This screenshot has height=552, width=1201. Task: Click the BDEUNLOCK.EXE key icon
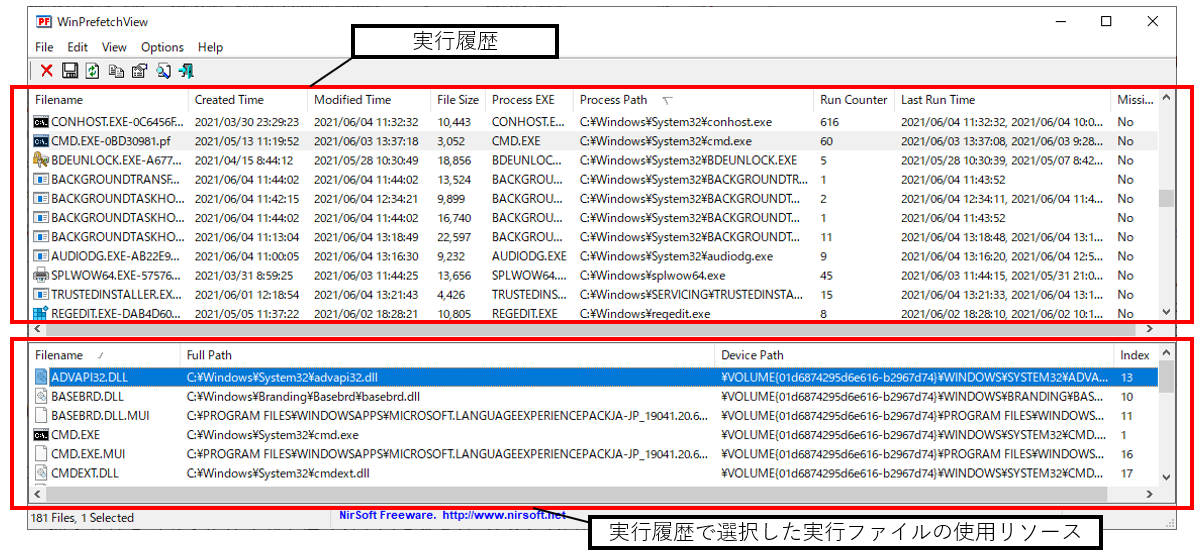40,160
